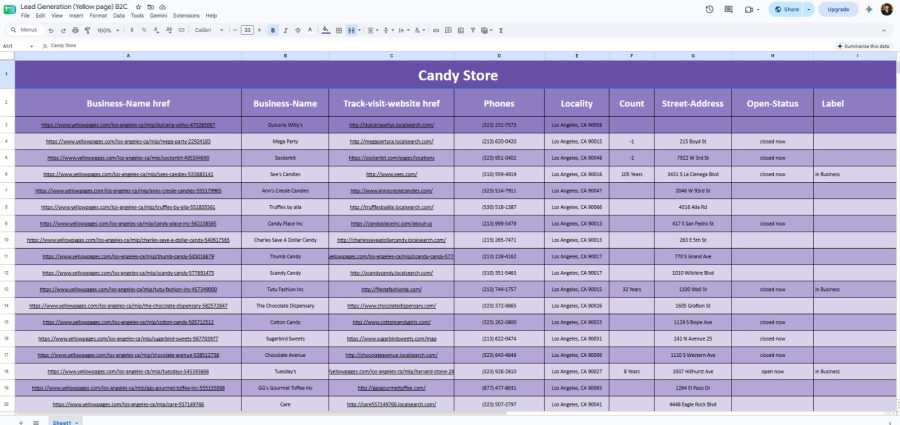Open the mega-party yellowpages link
The height and width of the screenshot is (425, 900).
128,141
